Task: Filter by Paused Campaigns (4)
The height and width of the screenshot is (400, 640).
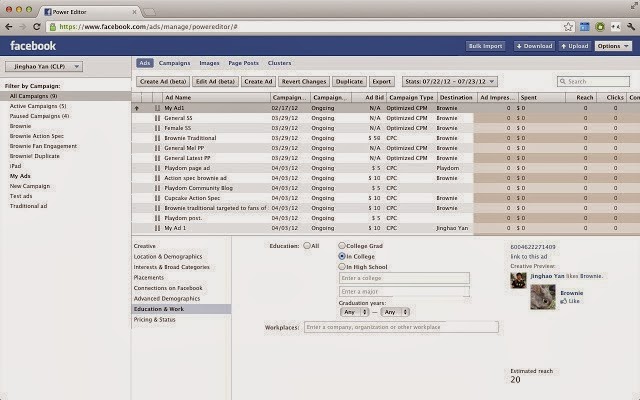Action: coord(39,116)
